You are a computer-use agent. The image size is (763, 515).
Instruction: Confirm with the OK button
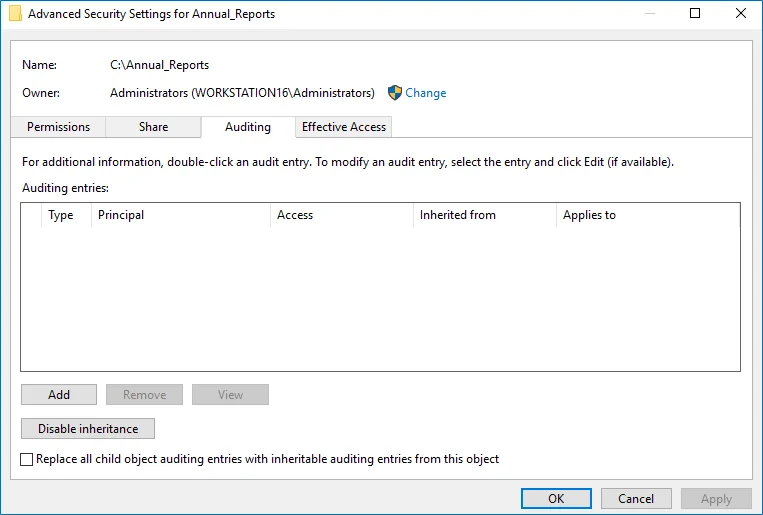tap(556, 498)
